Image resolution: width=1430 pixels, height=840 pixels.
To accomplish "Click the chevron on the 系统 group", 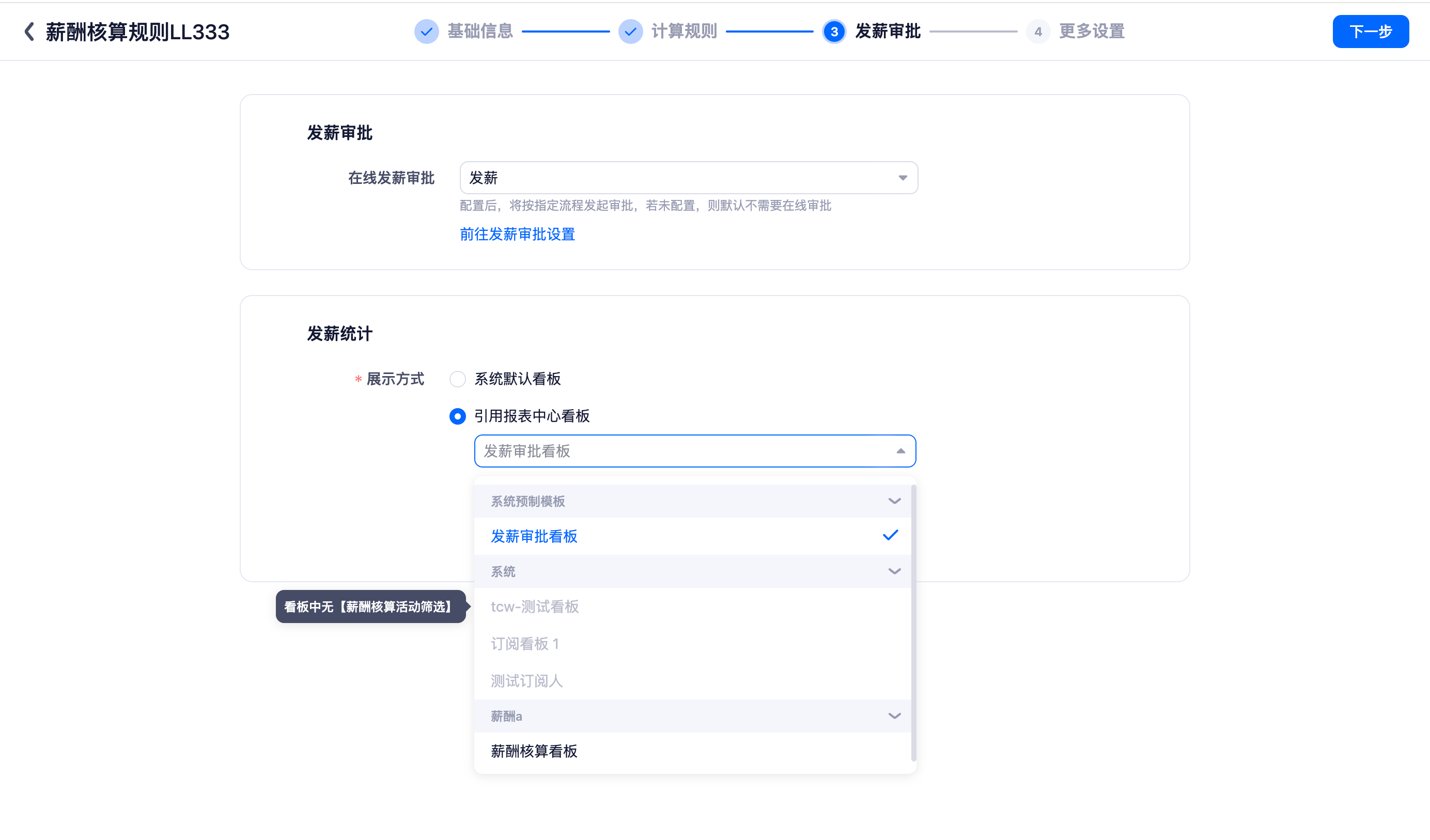I will point(894,571).
